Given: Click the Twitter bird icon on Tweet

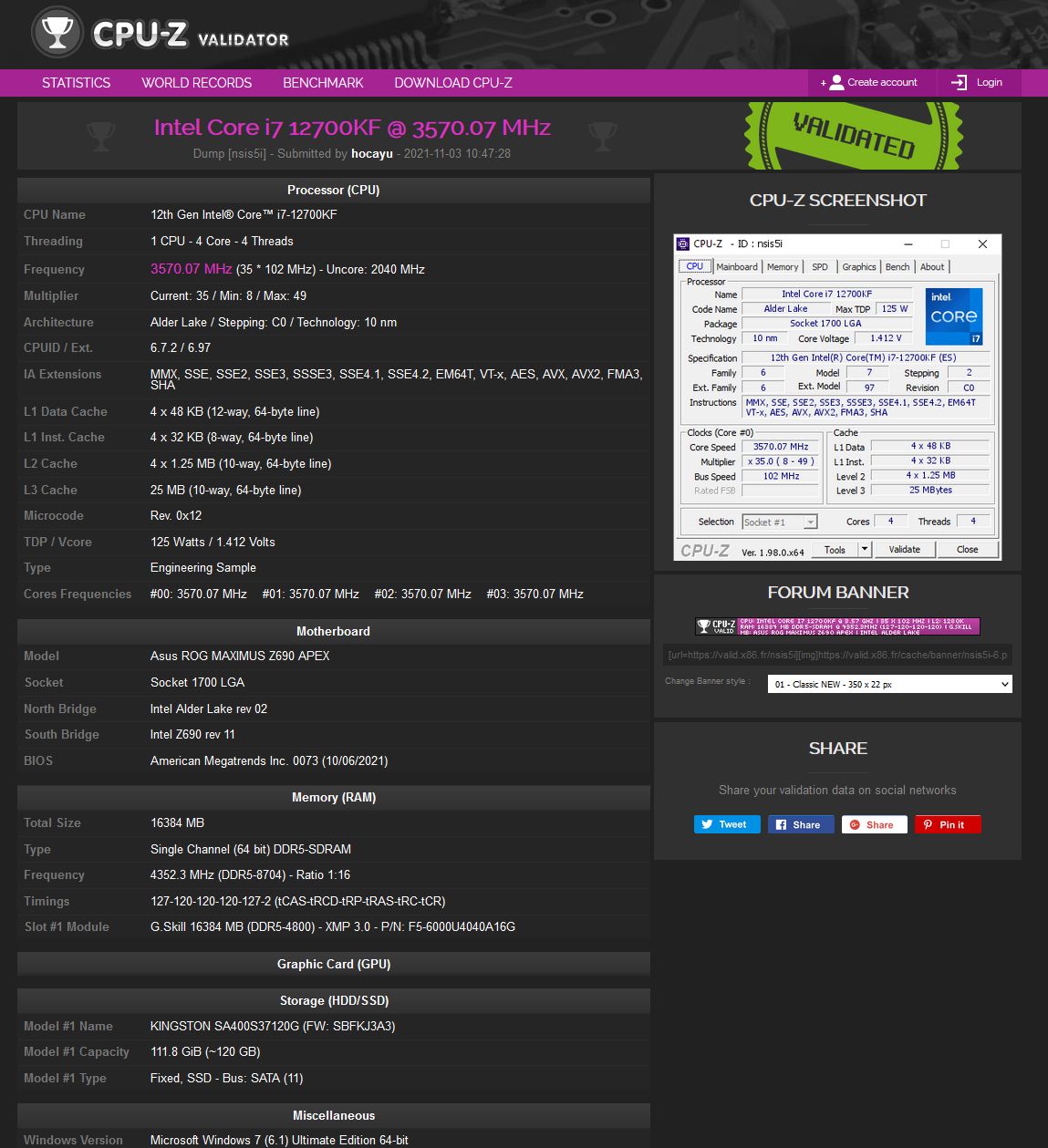Looking at the screenshot, I should click(707, 824).
